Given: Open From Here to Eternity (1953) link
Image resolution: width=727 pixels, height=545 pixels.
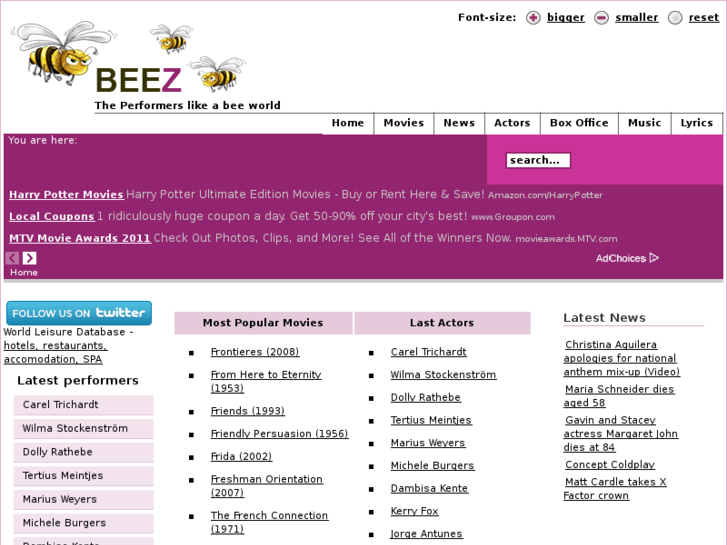Looking at the screenshot, I should [266, 381].
